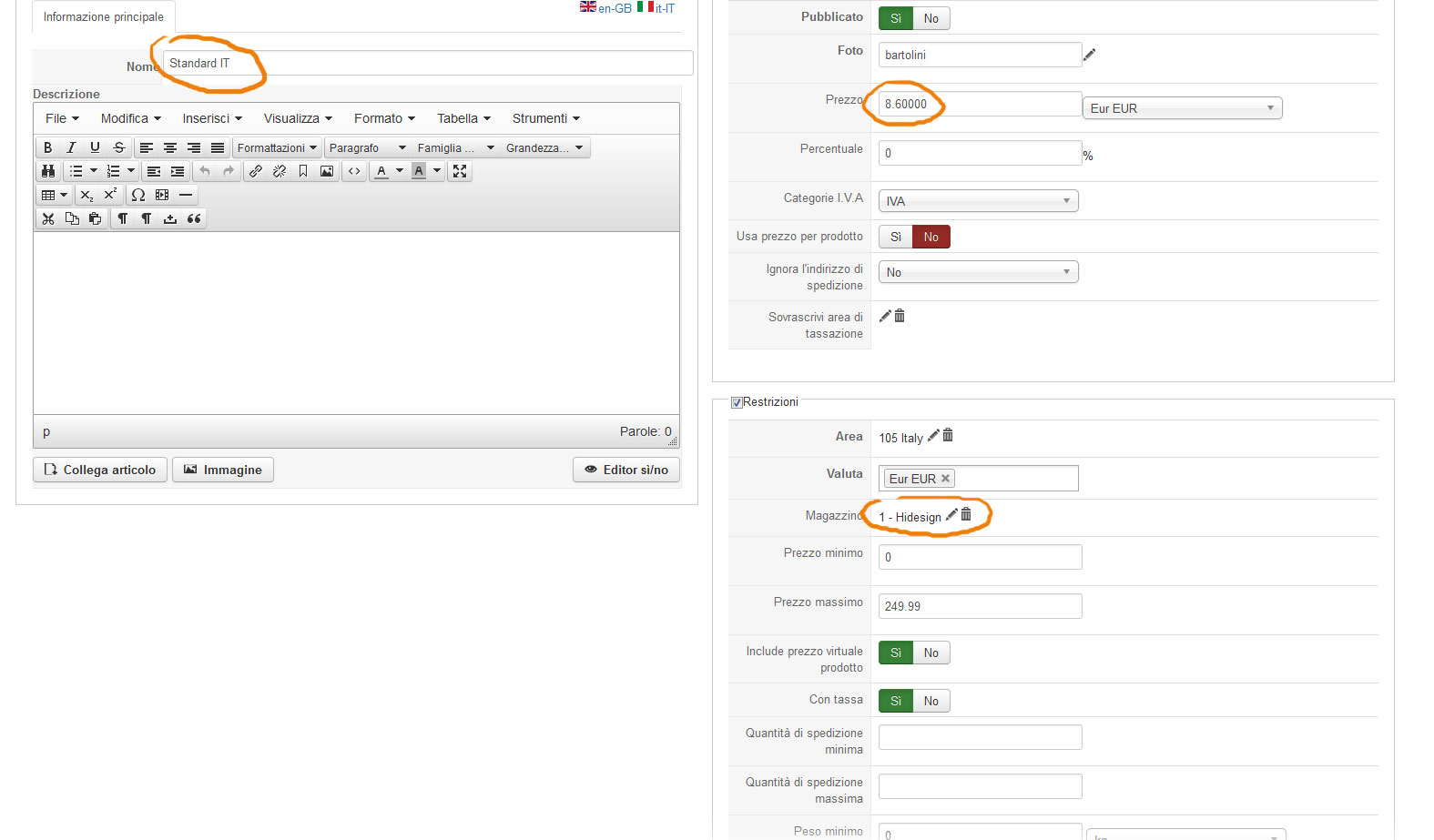This screenshot has width=1434, height=840.
Task: Cut the selection with the scissors icon
Action: 48,218
